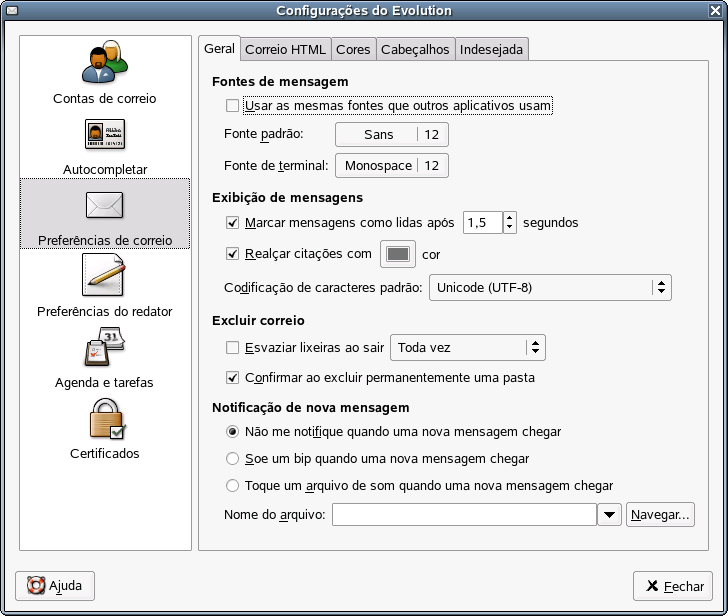
Task: Open the citation highlight color swatch
Action: 398,254
